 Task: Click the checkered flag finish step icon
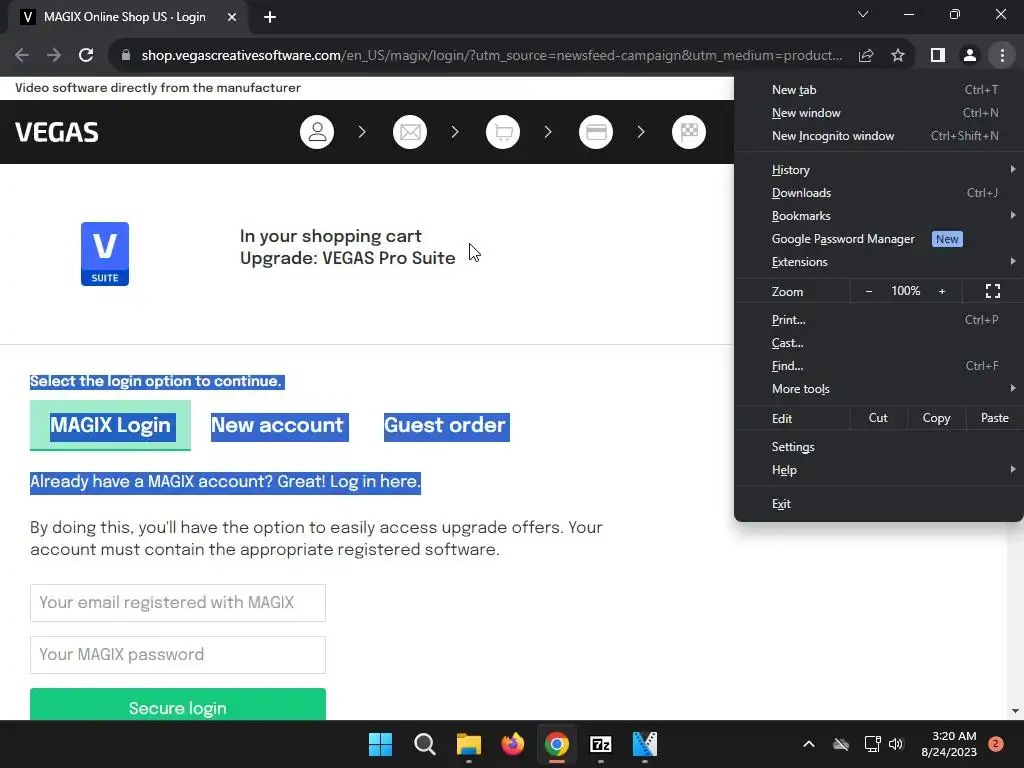[x=689, y=132]
